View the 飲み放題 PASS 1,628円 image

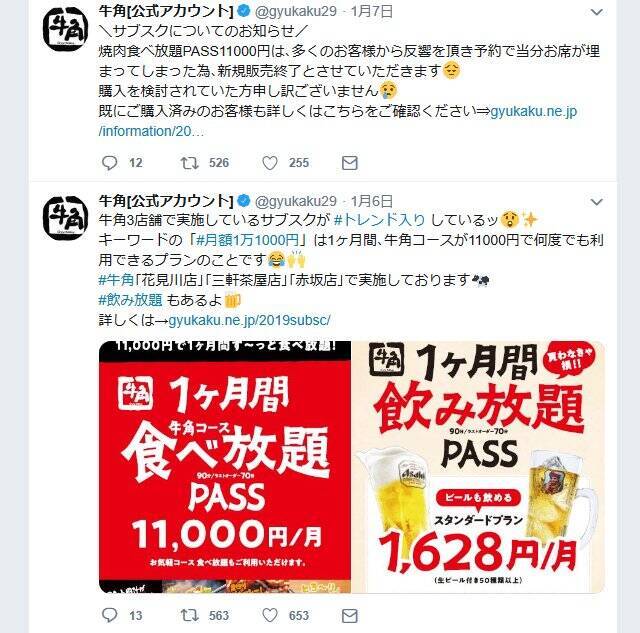478,466
